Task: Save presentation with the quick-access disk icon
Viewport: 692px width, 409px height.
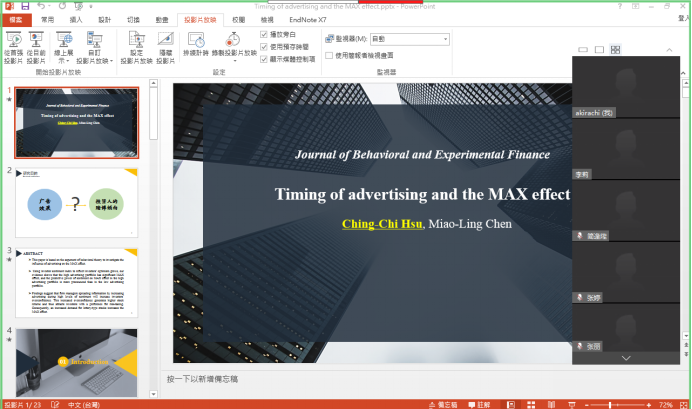Action: point(25,6)
